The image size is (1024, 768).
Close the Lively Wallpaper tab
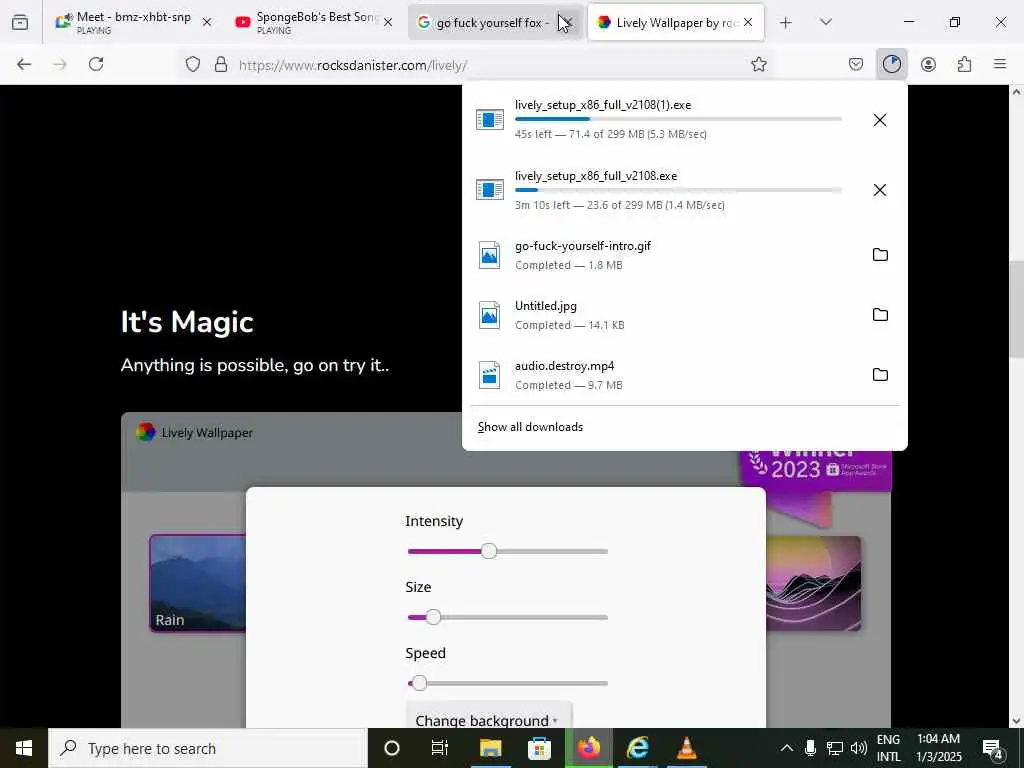point(748,22)
